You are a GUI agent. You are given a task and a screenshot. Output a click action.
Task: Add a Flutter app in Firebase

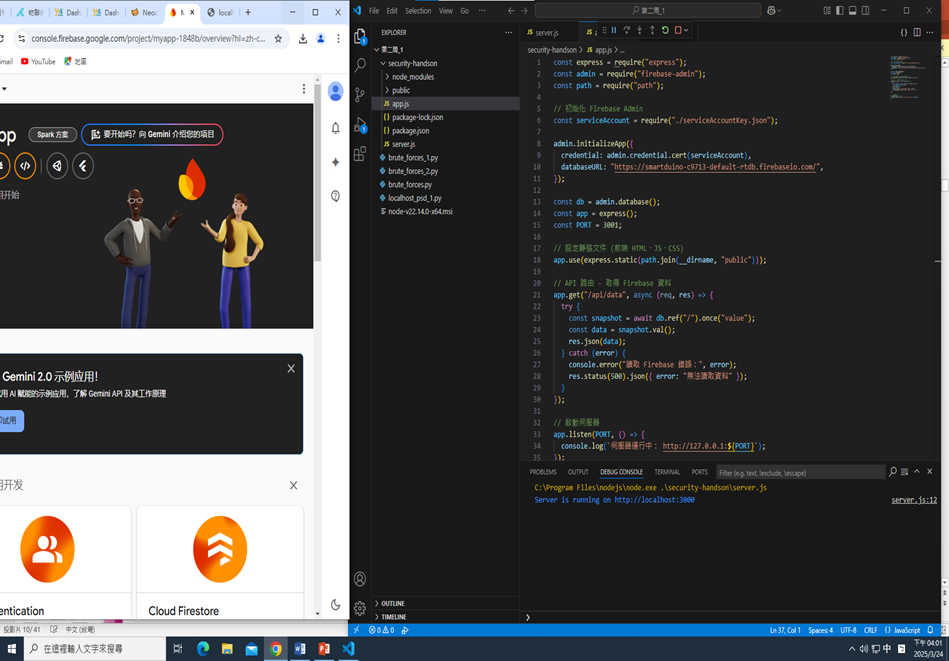coord(83,166)
